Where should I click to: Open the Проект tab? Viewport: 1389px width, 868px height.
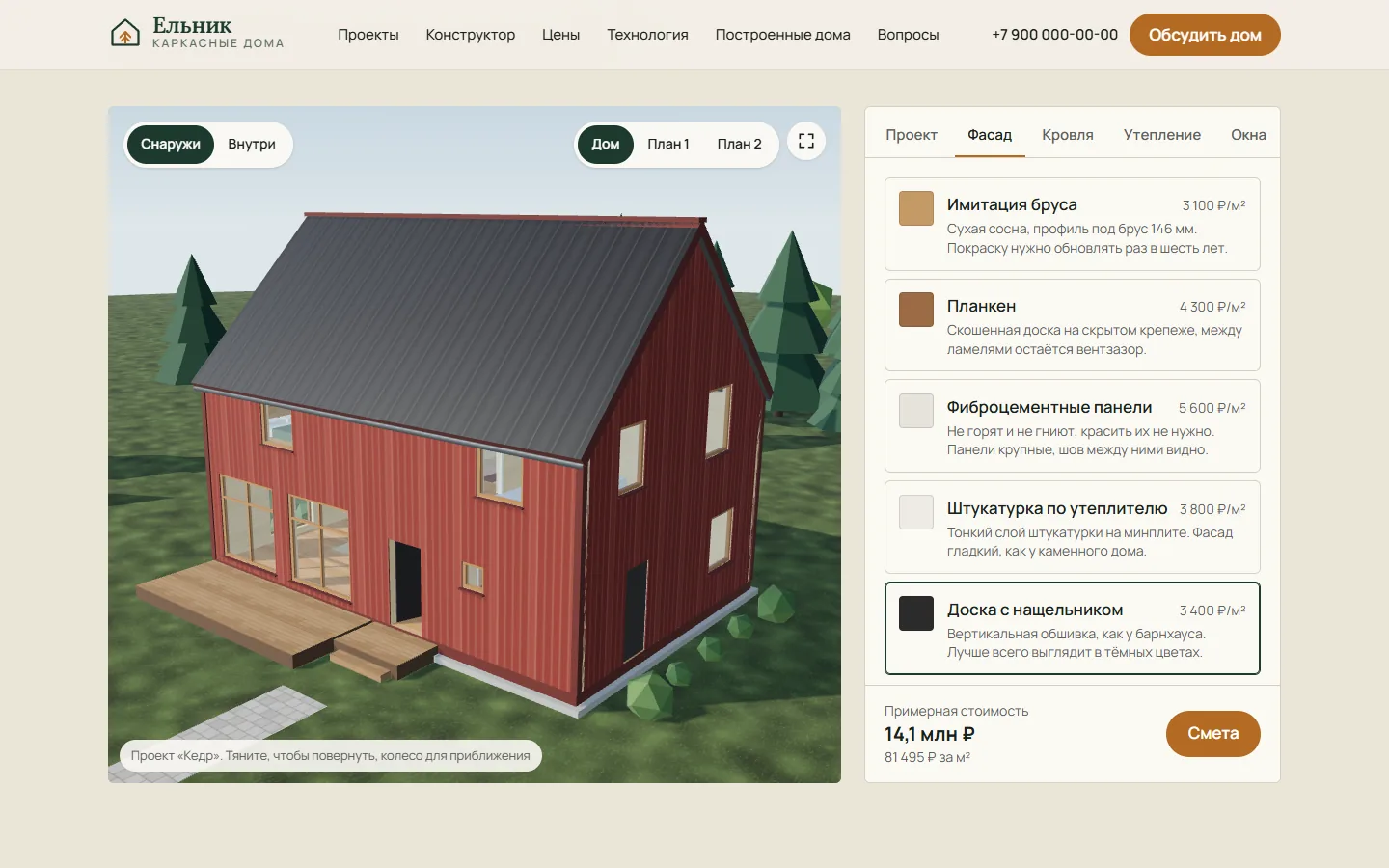click(912, 135)
